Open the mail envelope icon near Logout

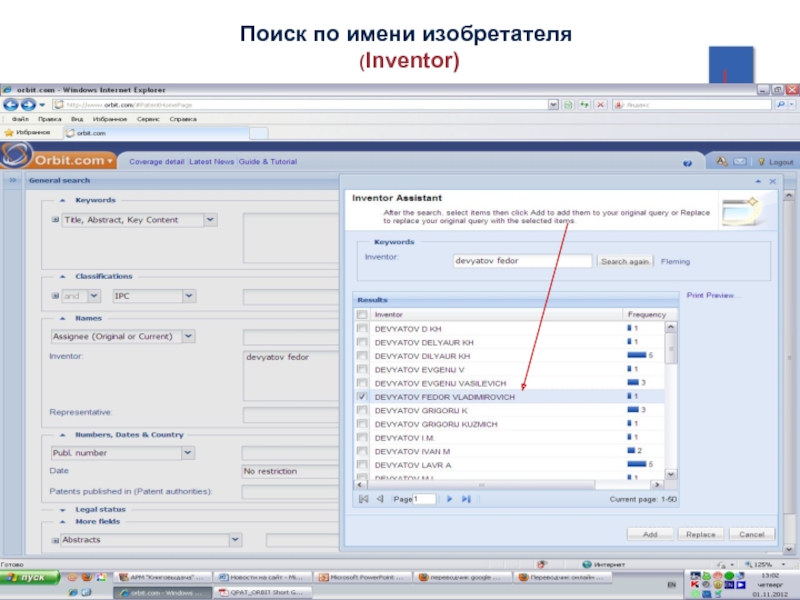click(740, 162)
